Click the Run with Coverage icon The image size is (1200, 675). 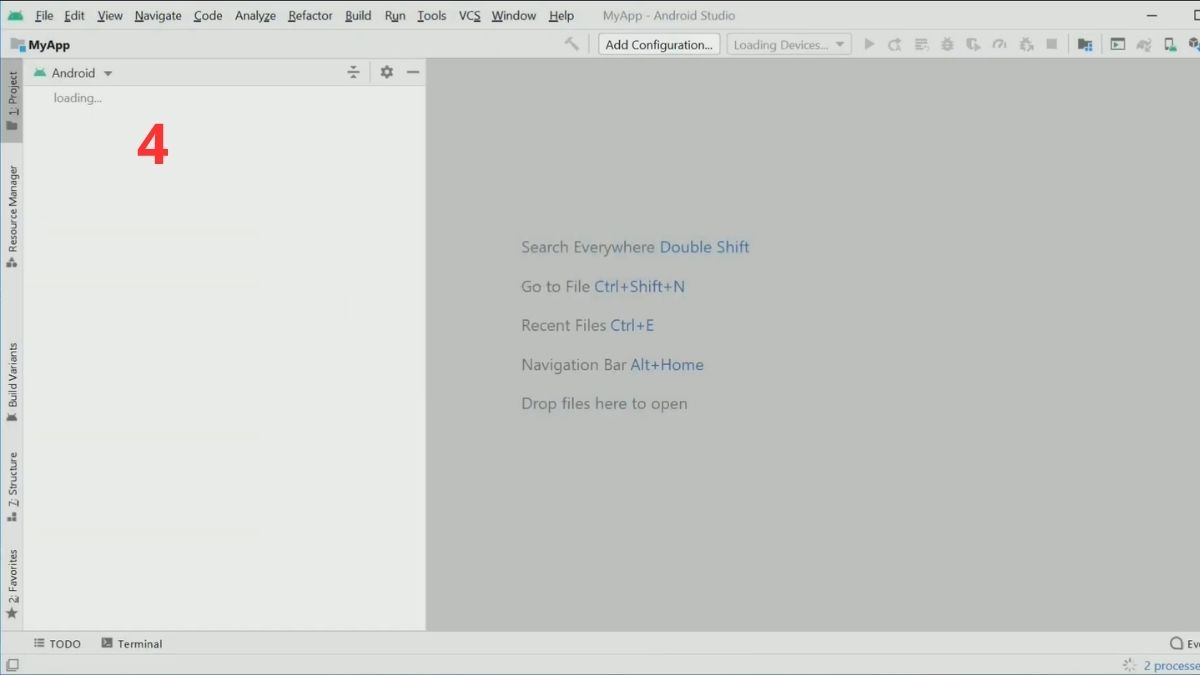click(973, 44)
